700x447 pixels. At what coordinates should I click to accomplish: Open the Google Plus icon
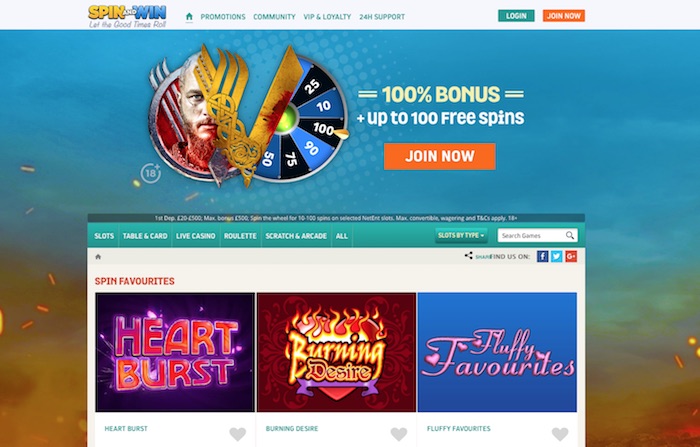571,256
